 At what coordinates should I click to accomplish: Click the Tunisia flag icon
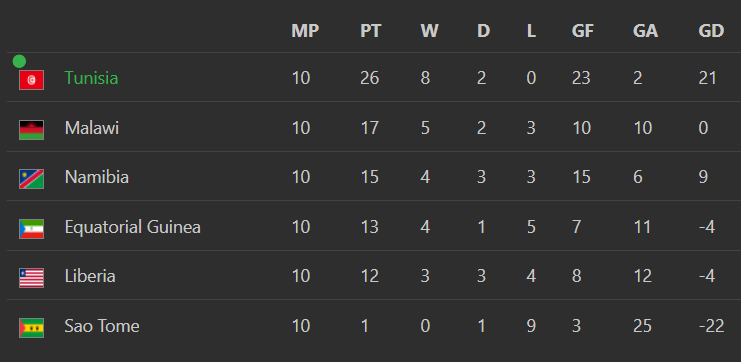(31, 80)
